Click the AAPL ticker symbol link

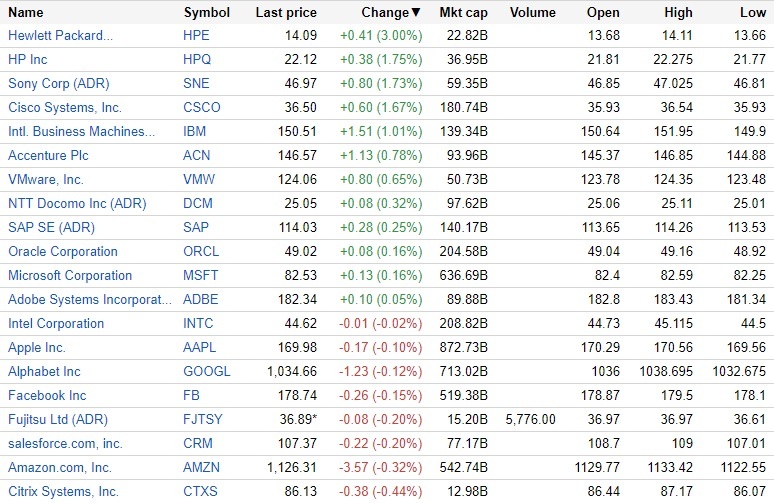click(200, 348)
